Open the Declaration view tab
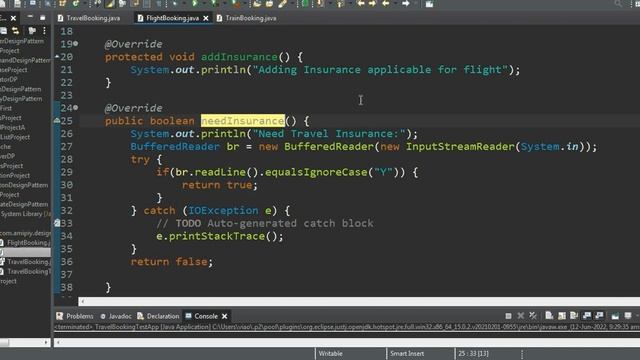 coord(158,316)
